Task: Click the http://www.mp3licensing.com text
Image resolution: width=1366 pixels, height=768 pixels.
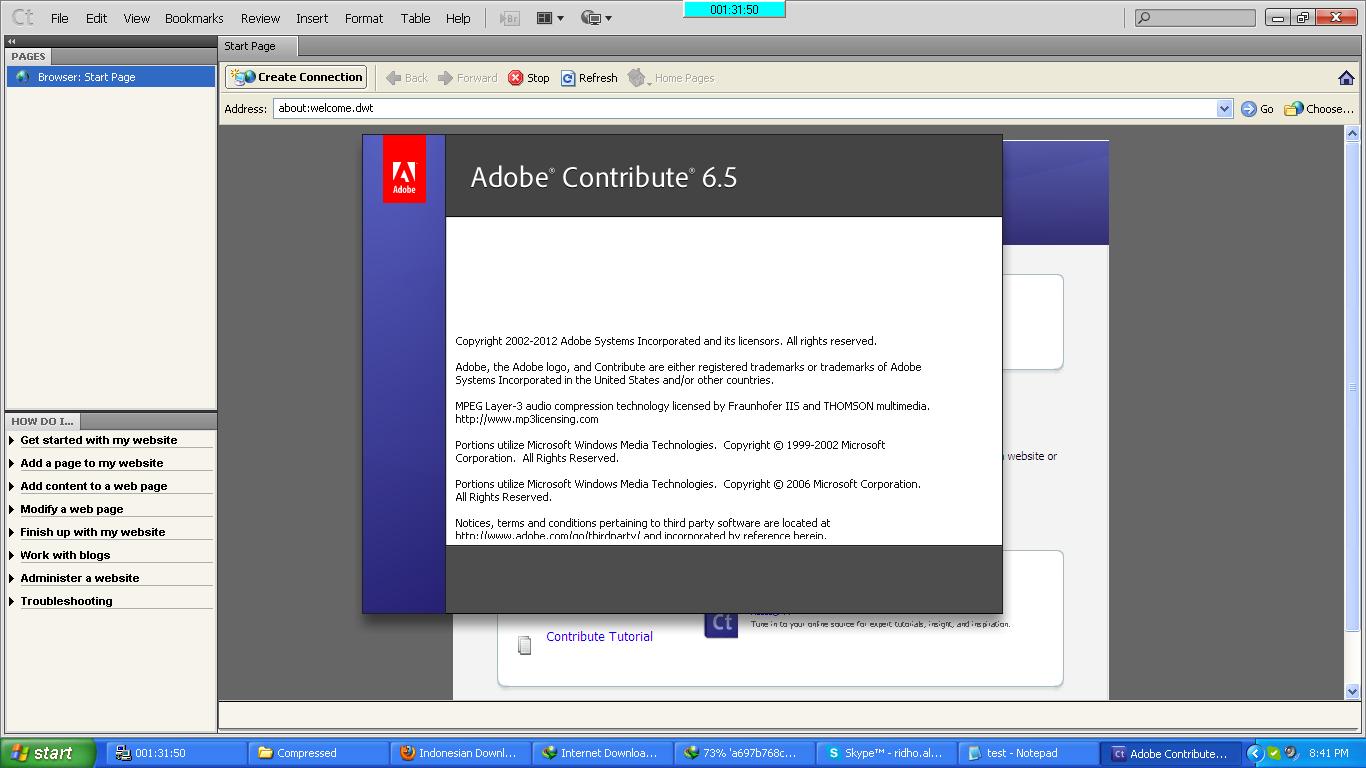Action: click(x=527, y=419)
